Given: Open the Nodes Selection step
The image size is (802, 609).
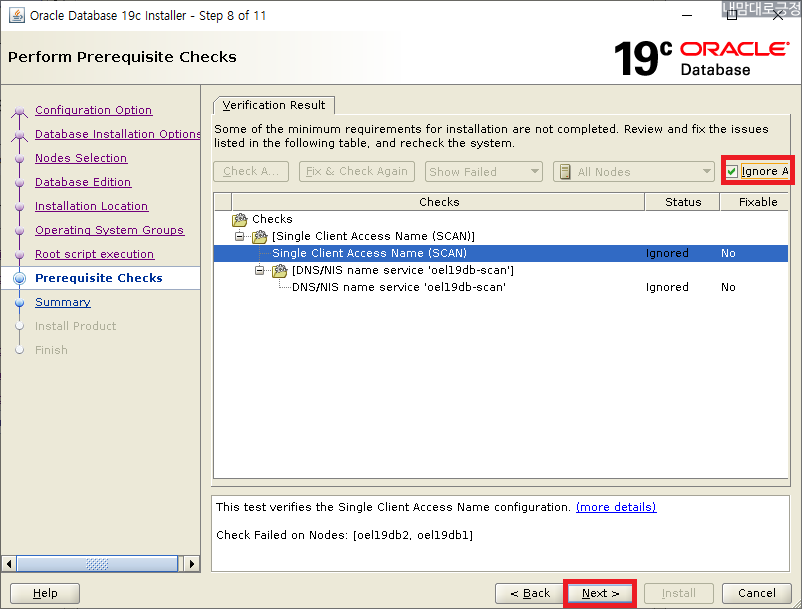Looking at the screenshot, I should [81, 158].
